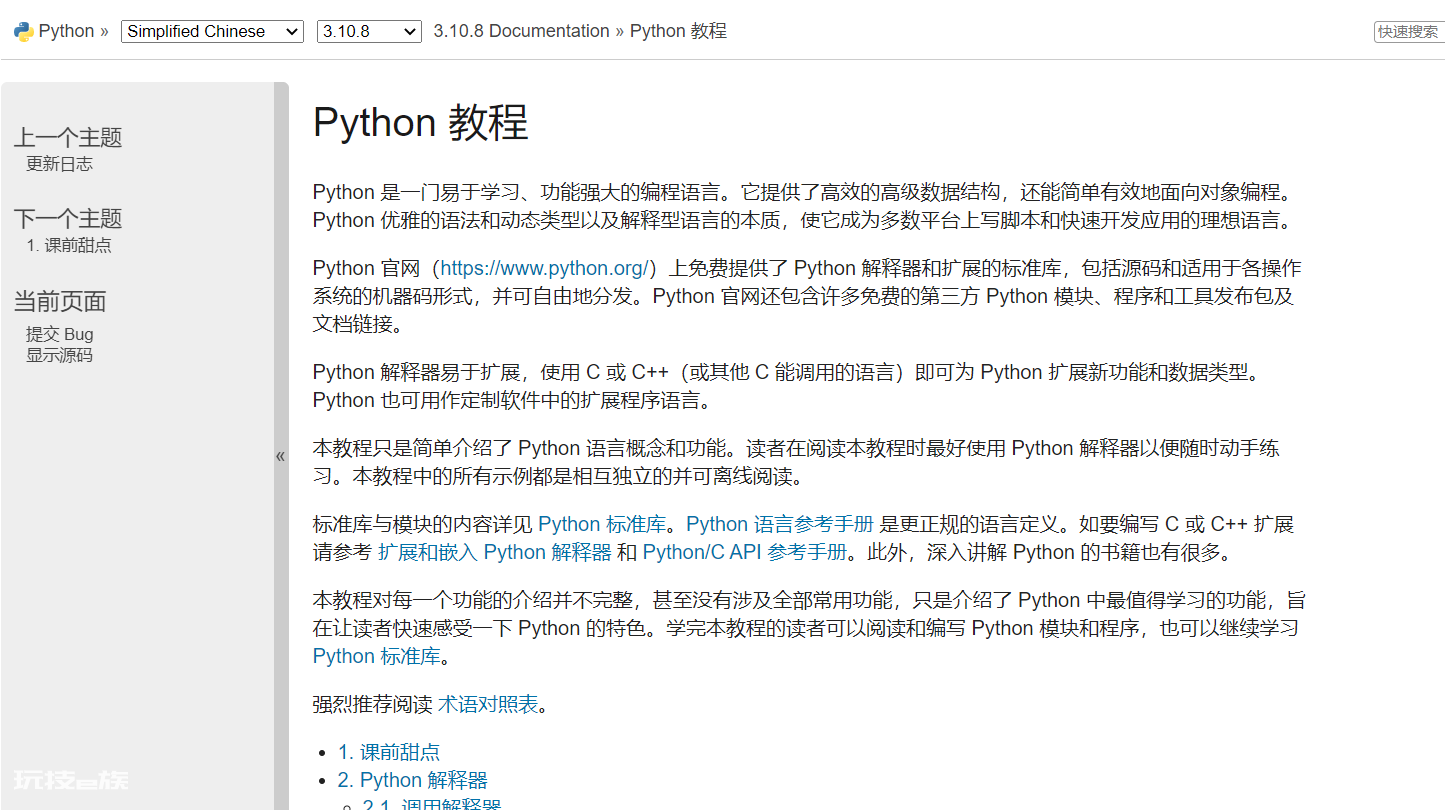Screen dimensions: 1445x810
Task: Open contents entry 2. Python 解释器
Action: [x=413, y=780]
